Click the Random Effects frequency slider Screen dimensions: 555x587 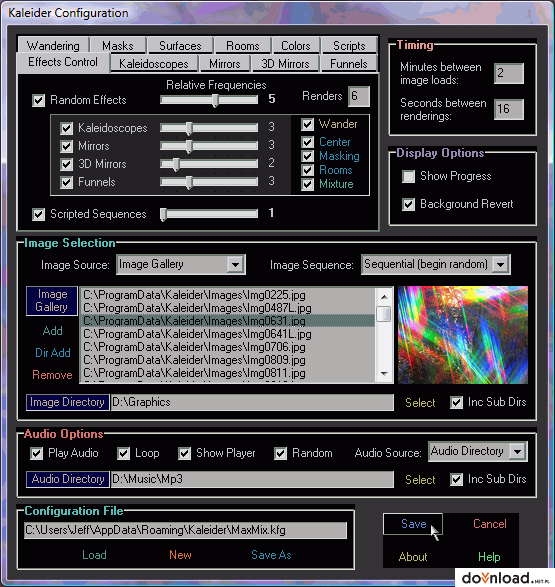209,100
